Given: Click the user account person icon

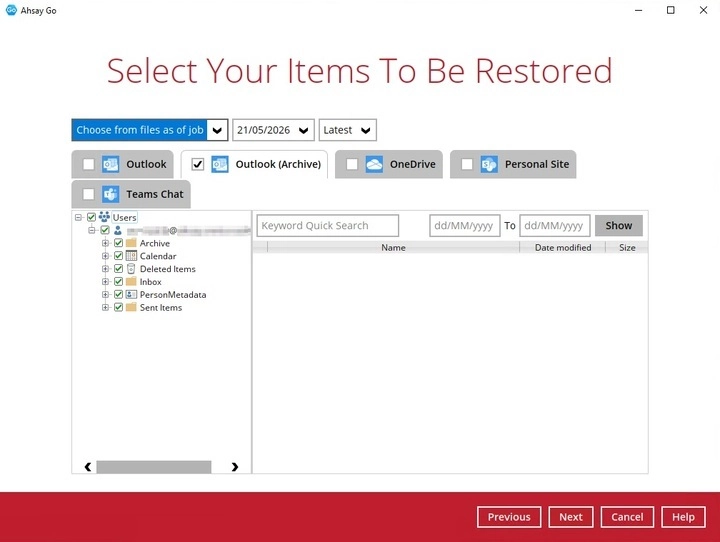Looking at the screenshot, I should pos(118,230).
